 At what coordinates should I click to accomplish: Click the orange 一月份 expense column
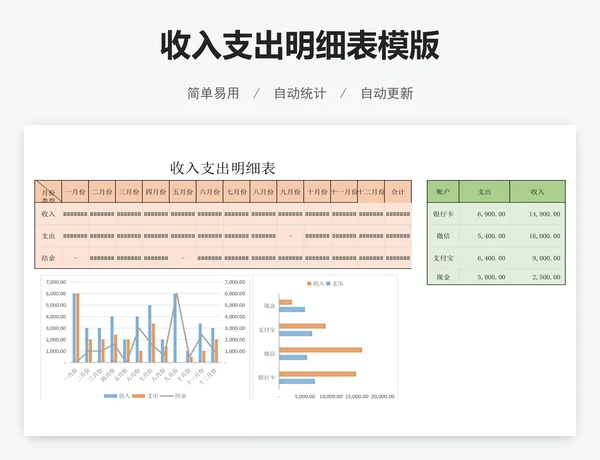click(78, 328)
